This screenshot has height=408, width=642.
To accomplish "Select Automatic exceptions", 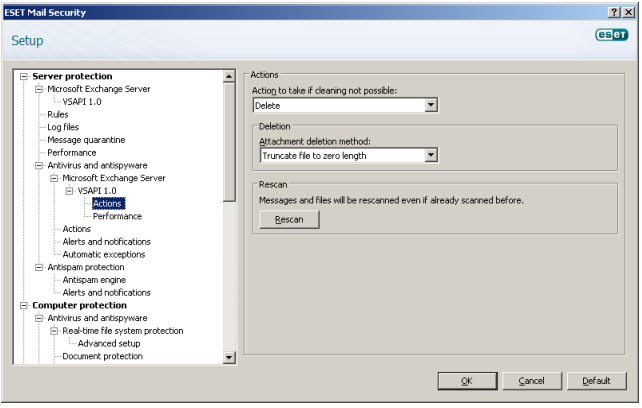I will point(104,254).
